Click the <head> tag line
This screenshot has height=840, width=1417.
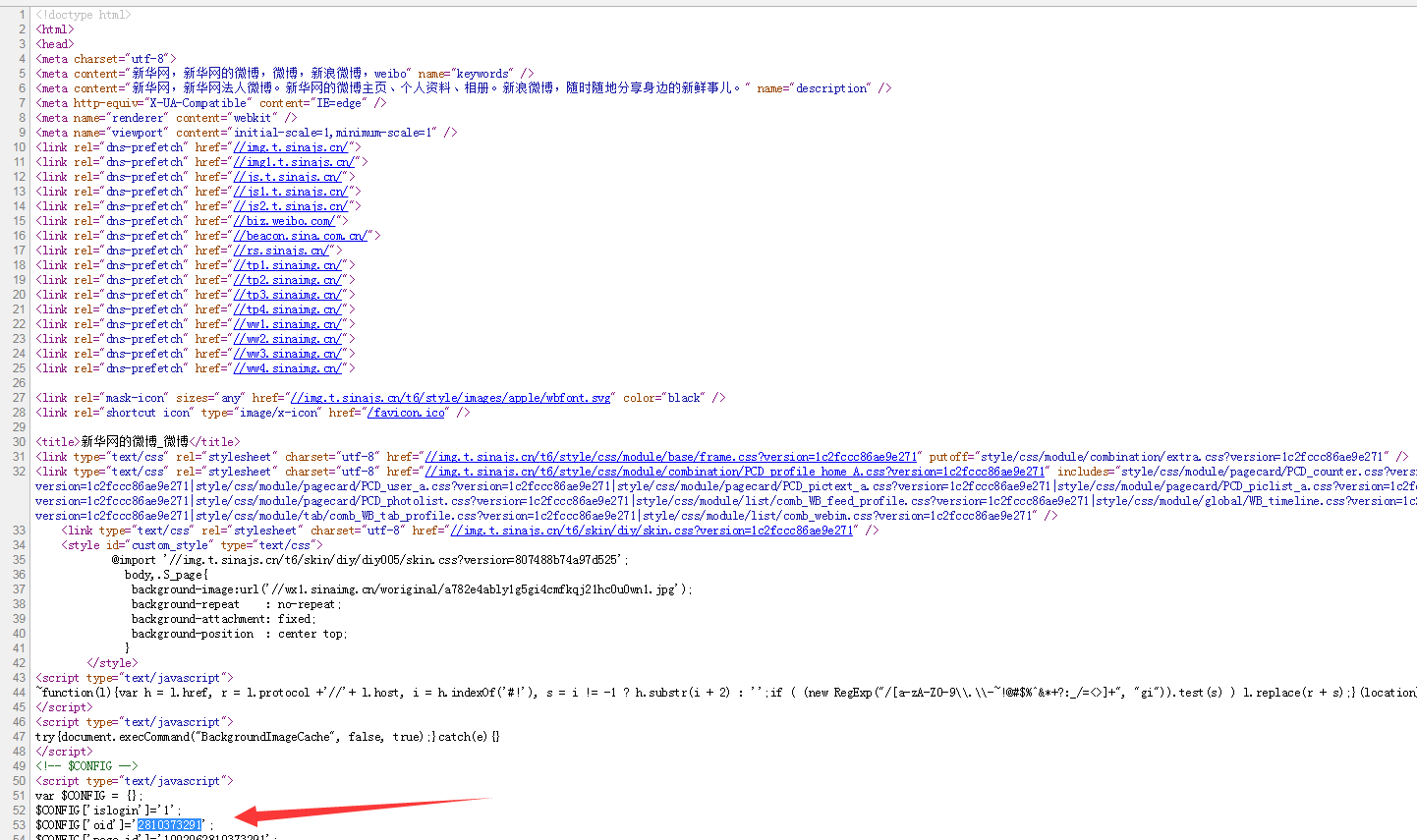click(55, 44)
